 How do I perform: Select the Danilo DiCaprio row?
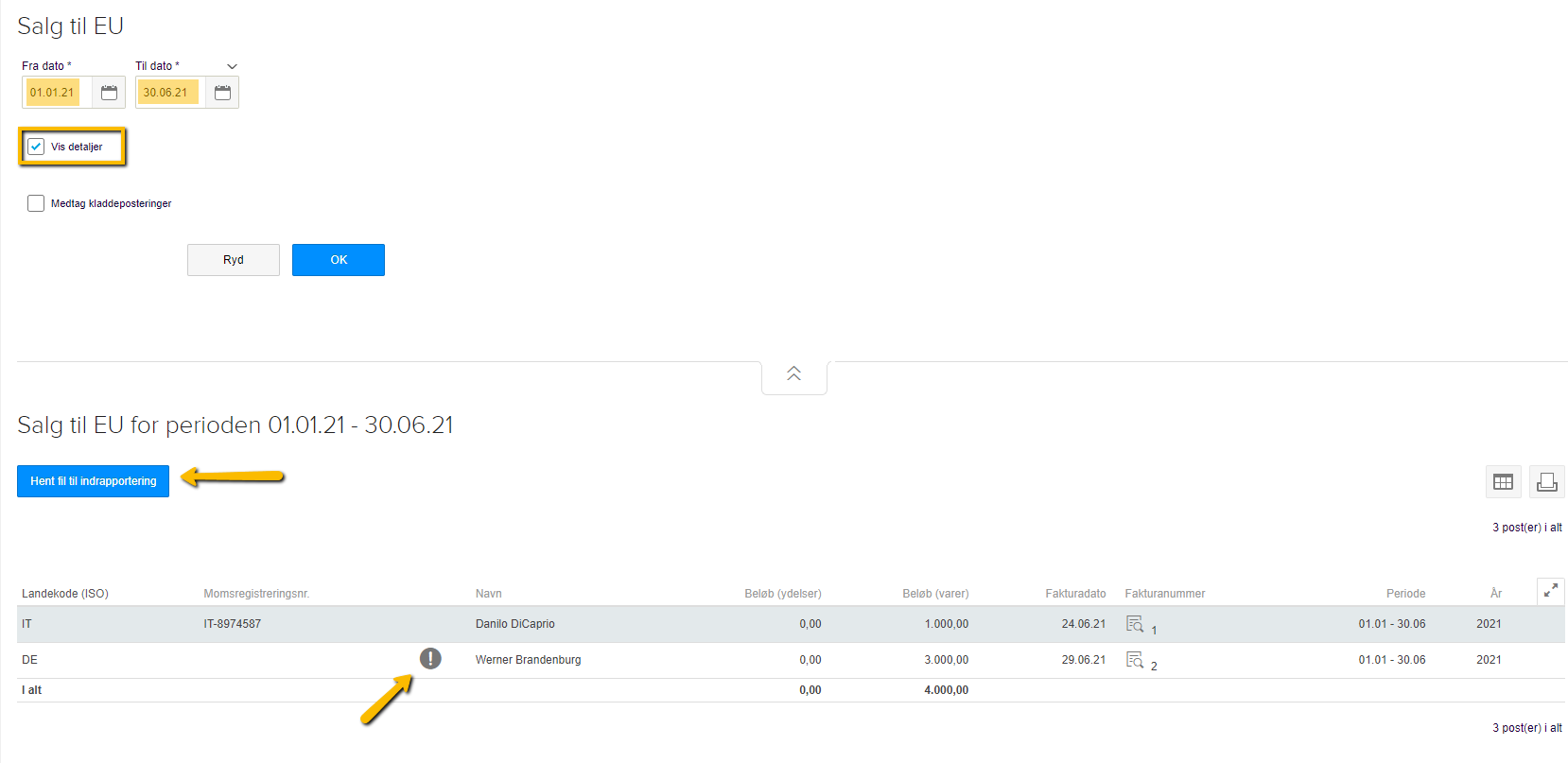click(514, 624)
